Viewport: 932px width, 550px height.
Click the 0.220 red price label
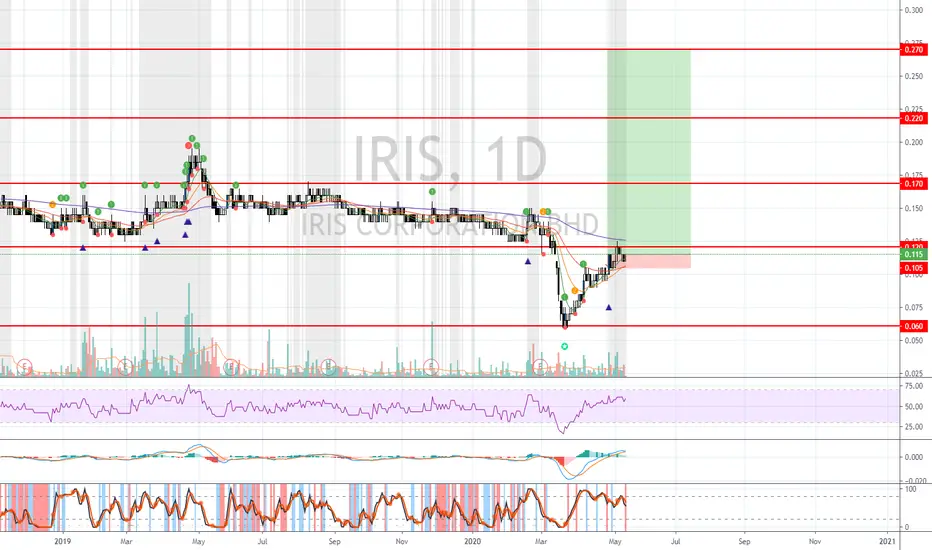click(914, 118)
